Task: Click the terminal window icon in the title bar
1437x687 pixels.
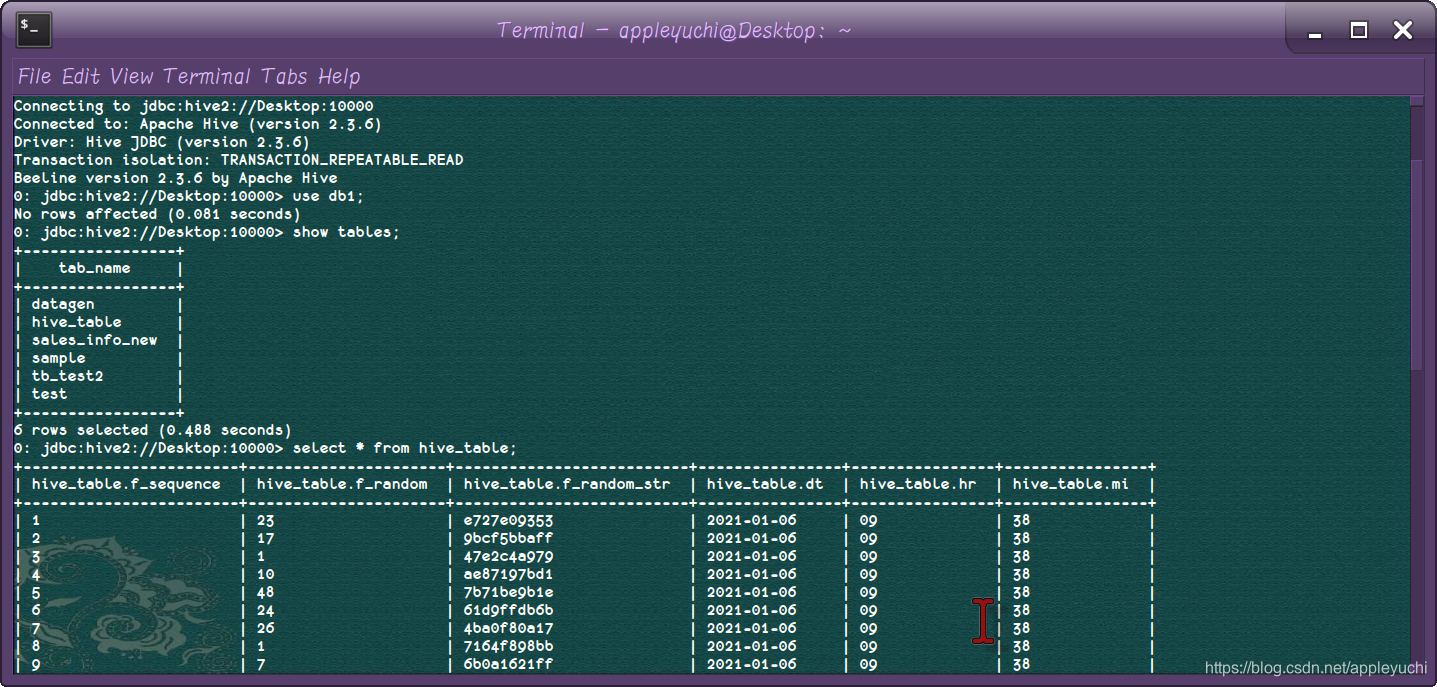Action: coord(32,29)
